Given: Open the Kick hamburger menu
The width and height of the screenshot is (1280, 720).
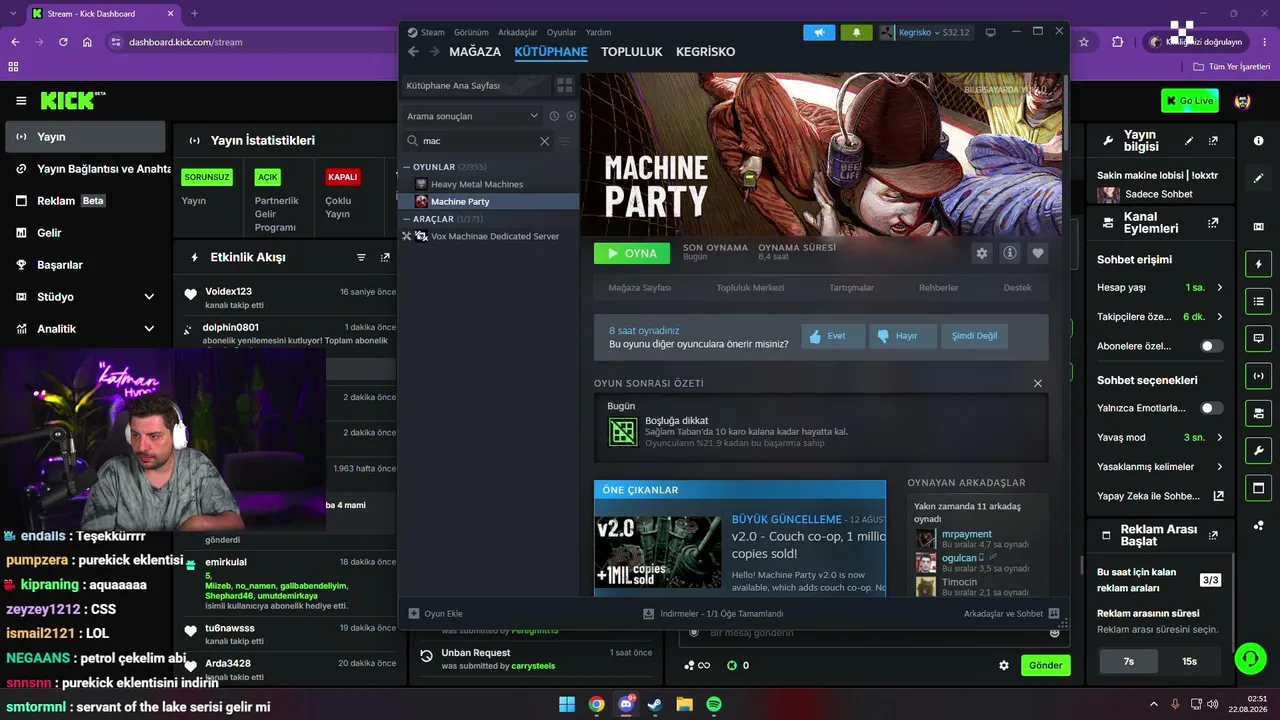Looking at the screenshot, I should (21, 101).
